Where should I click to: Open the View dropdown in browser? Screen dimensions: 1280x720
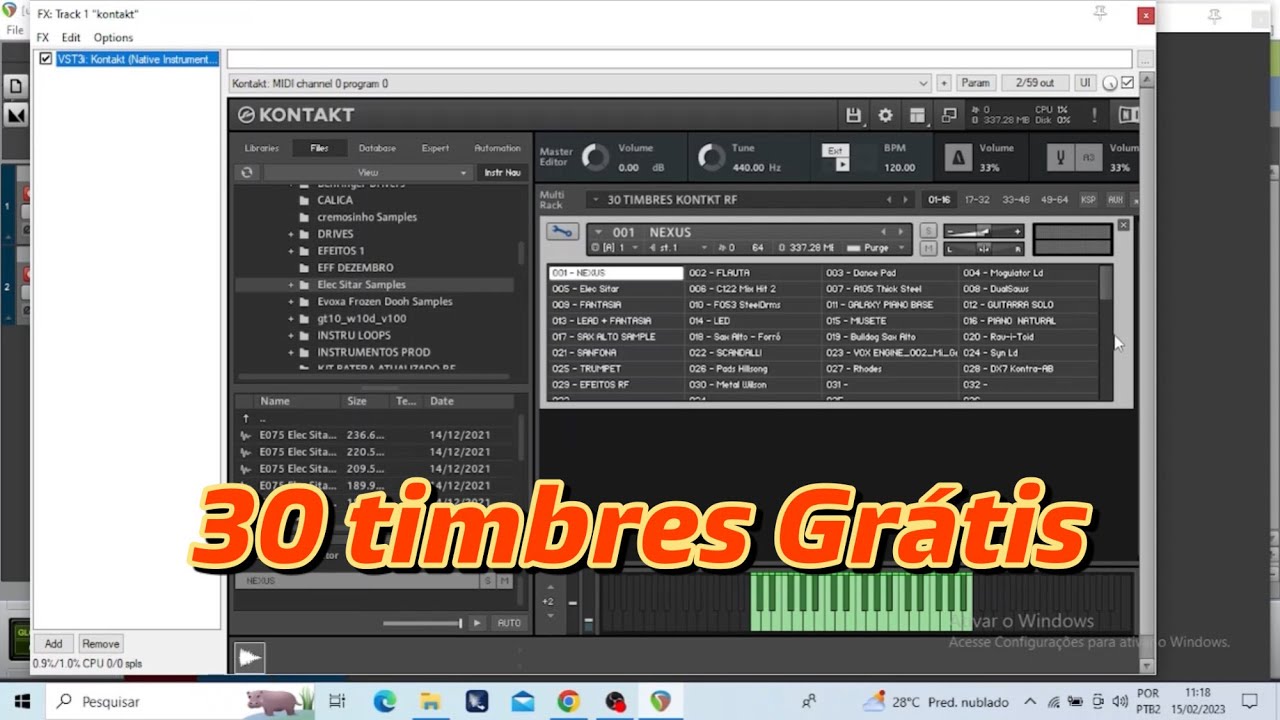click(368, 173)
